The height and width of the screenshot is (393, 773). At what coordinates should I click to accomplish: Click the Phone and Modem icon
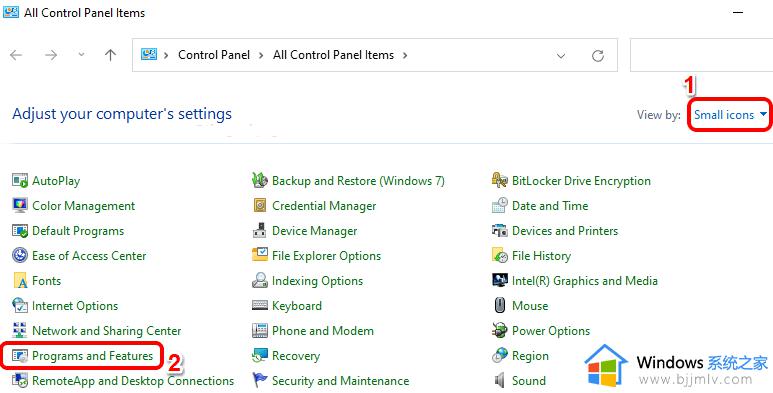pos(260,330)
